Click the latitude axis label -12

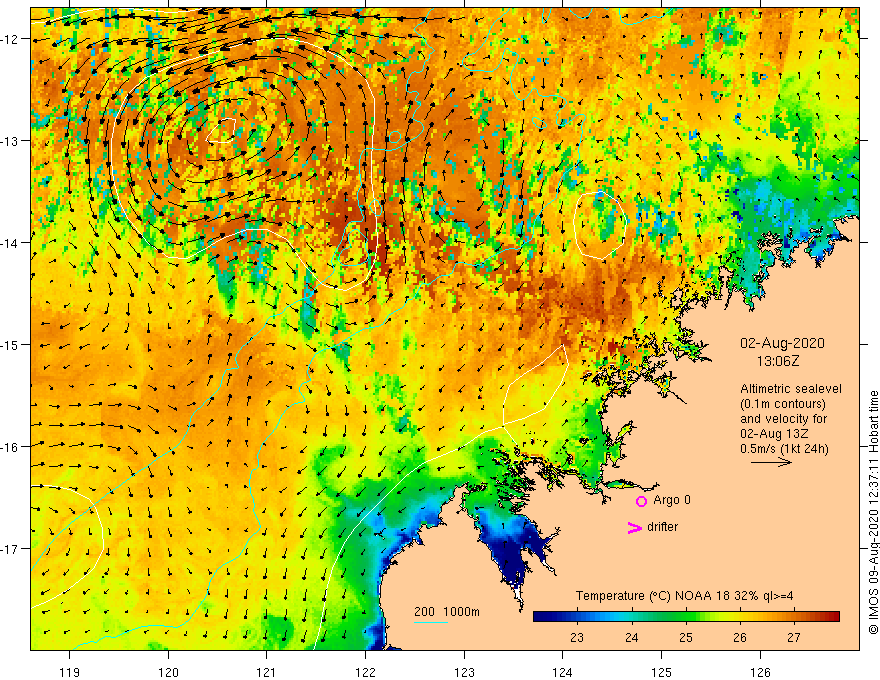pyautogui.click(x=10, y=39)
